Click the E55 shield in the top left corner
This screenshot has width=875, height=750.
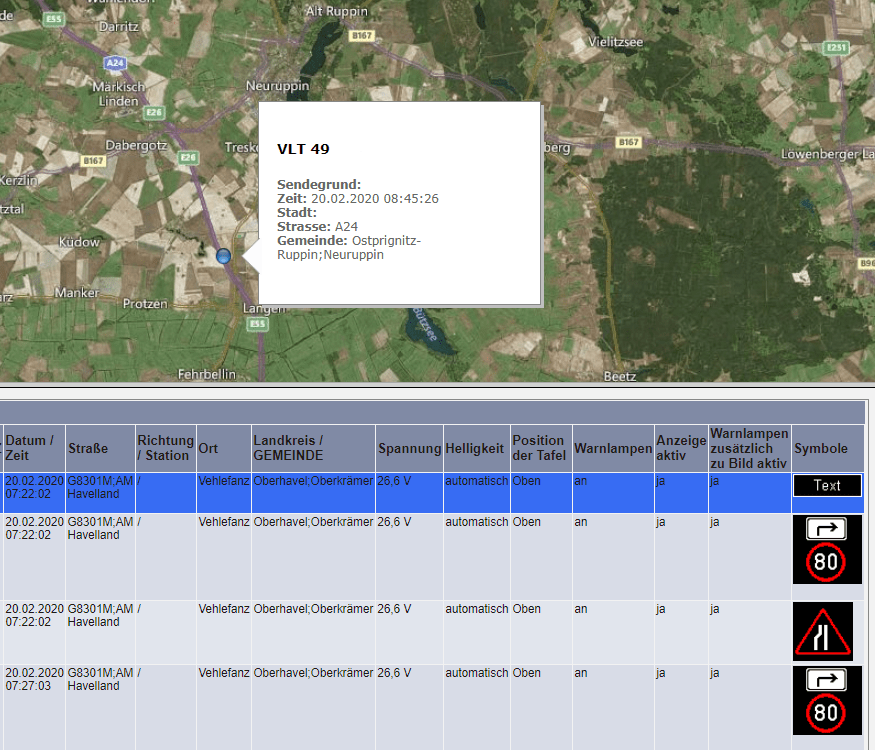click(52, 18)
